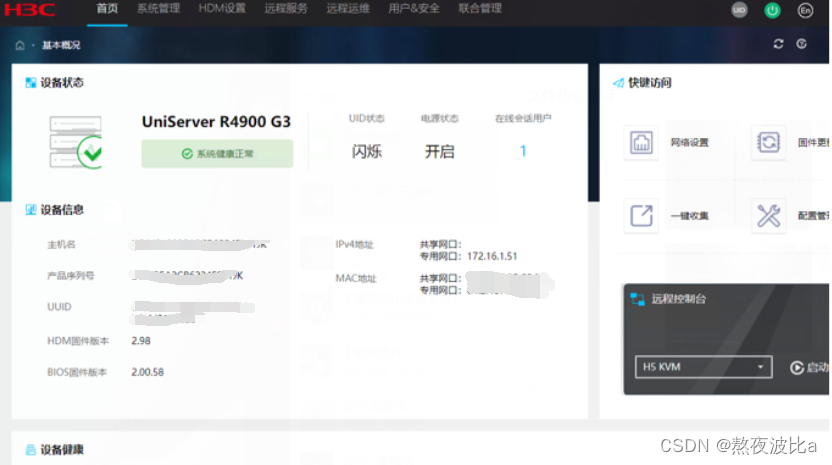832x465 pixels.
Task: Click the green power button icon
Action: click(x=772, y=10)
